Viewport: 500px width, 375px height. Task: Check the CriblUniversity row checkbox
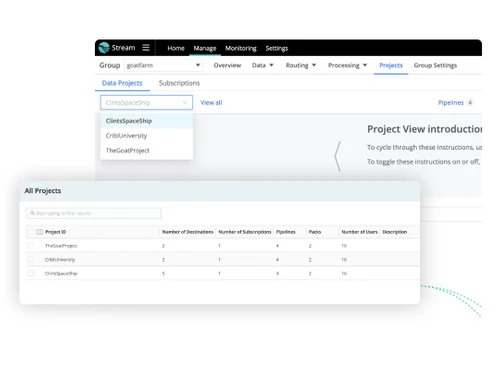coord(31,259)
